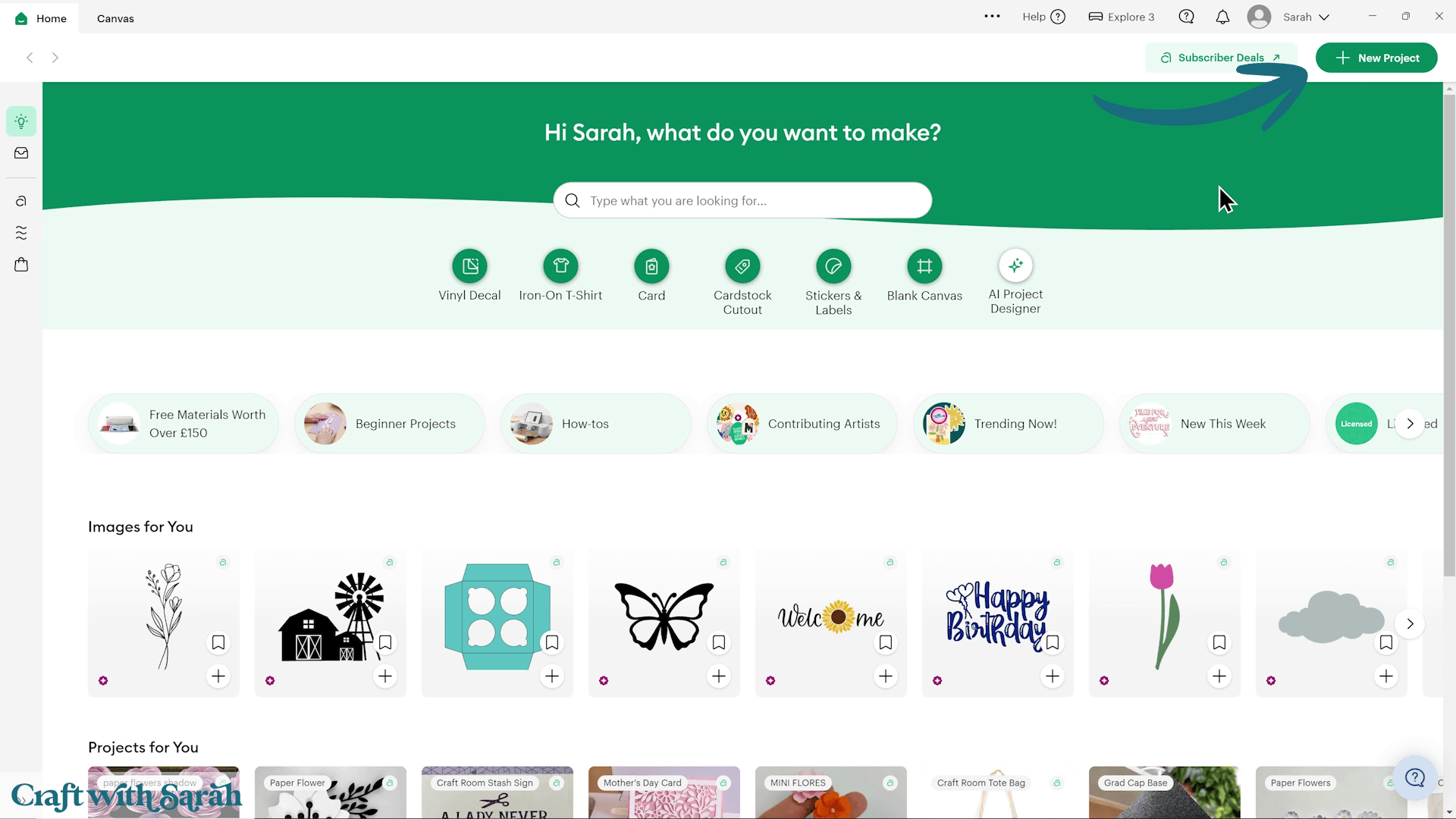View Trending Now! category
This screenshot has width=1456, height=819.
[1009, 424]
